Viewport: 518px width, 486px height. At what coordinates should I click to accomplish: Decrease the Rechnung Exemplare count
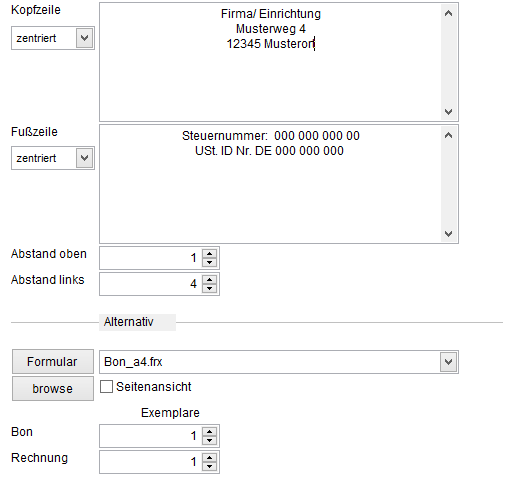tap(209, 466)
